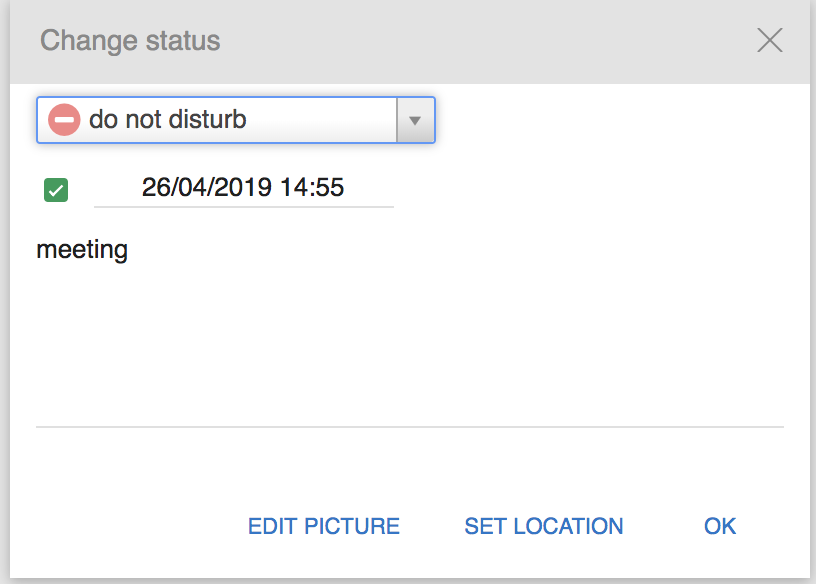
Task: Expand the status dropdown arrow
Action: (x=415, y=120)
